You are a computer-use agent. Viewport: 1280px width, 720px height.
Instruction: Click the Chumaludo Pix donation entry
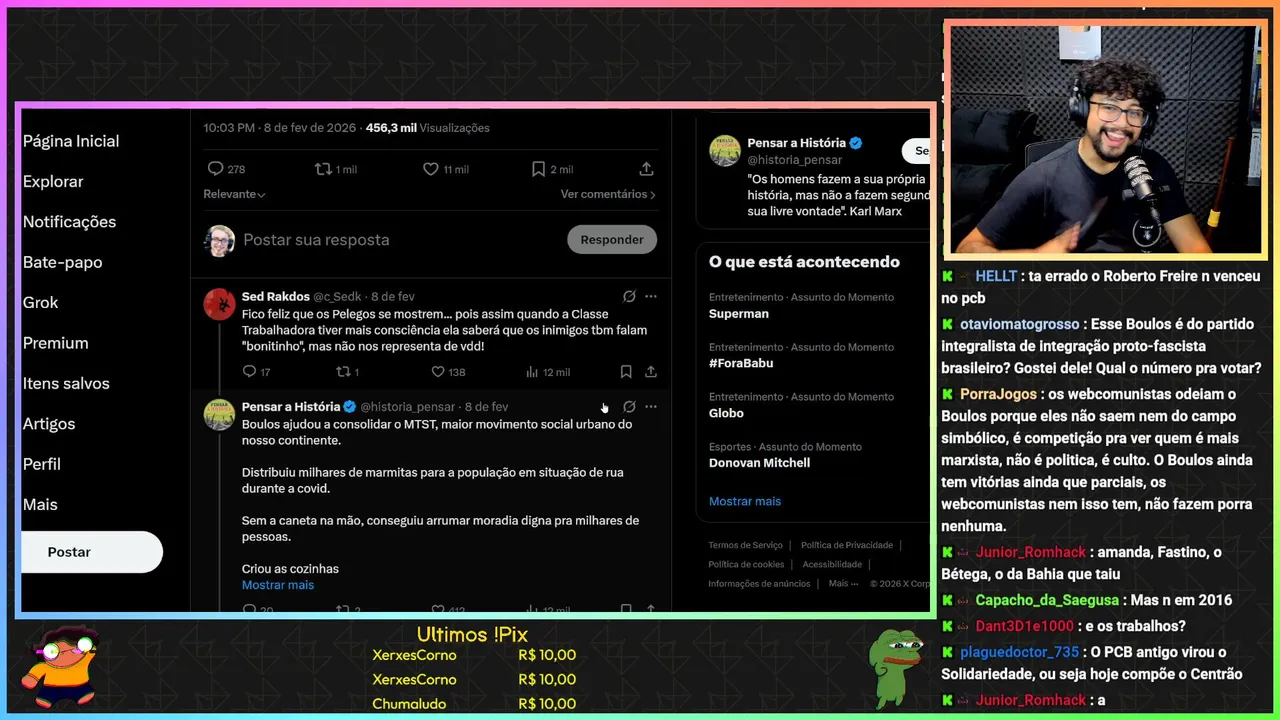(474, 704)
